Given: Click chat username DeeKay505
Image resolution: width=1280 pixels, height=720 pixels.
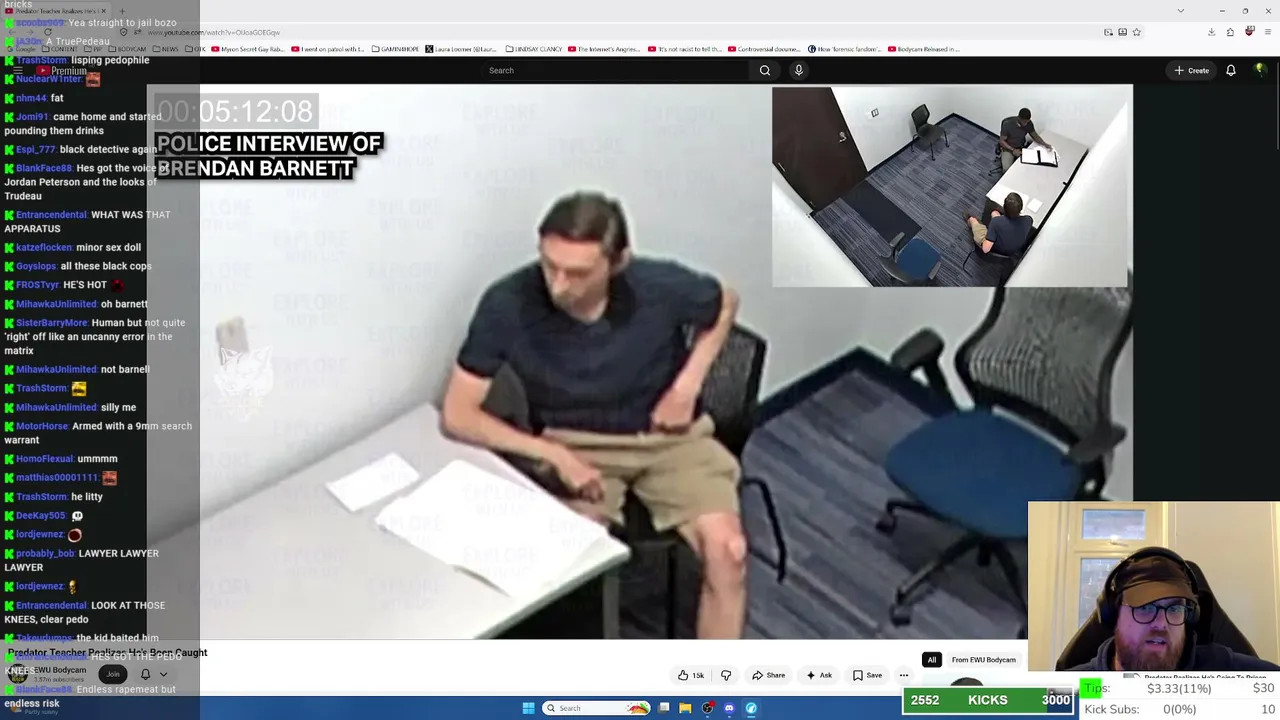Looking at the screenshot, I should (x=40, y=516).
